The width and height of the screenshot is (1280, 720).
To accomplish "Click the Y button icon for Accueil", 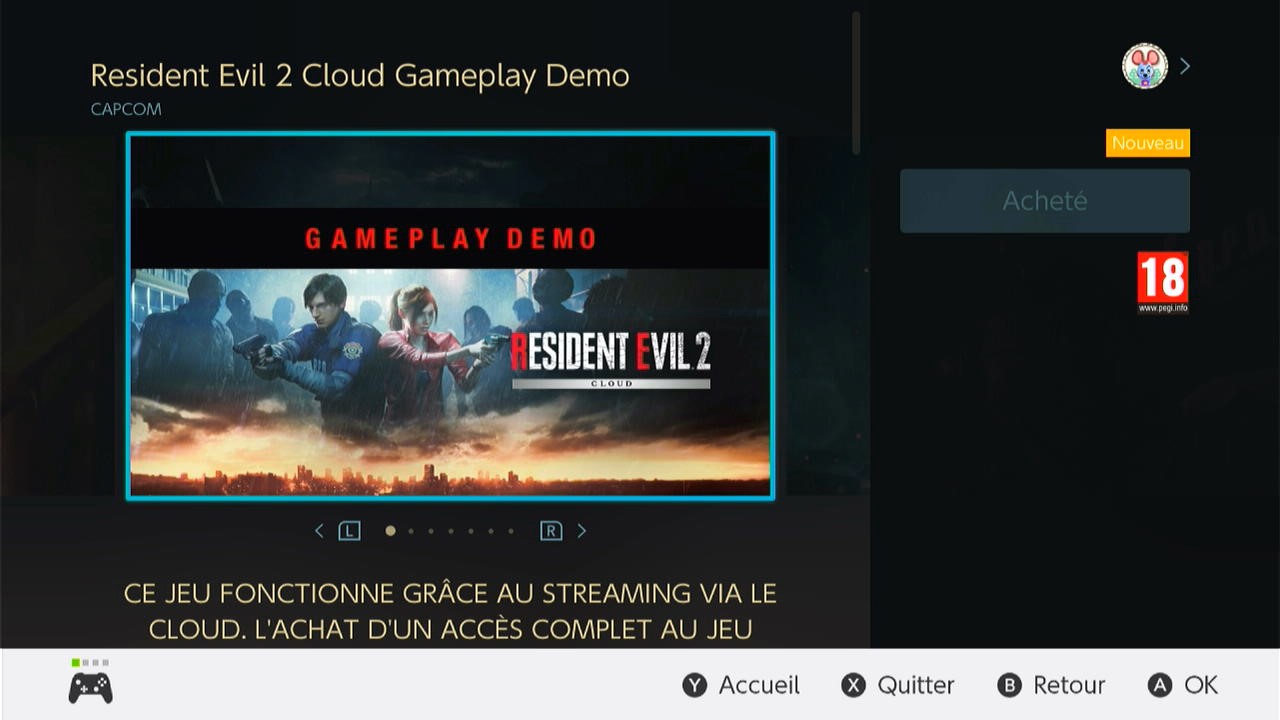I will point(695,685).
